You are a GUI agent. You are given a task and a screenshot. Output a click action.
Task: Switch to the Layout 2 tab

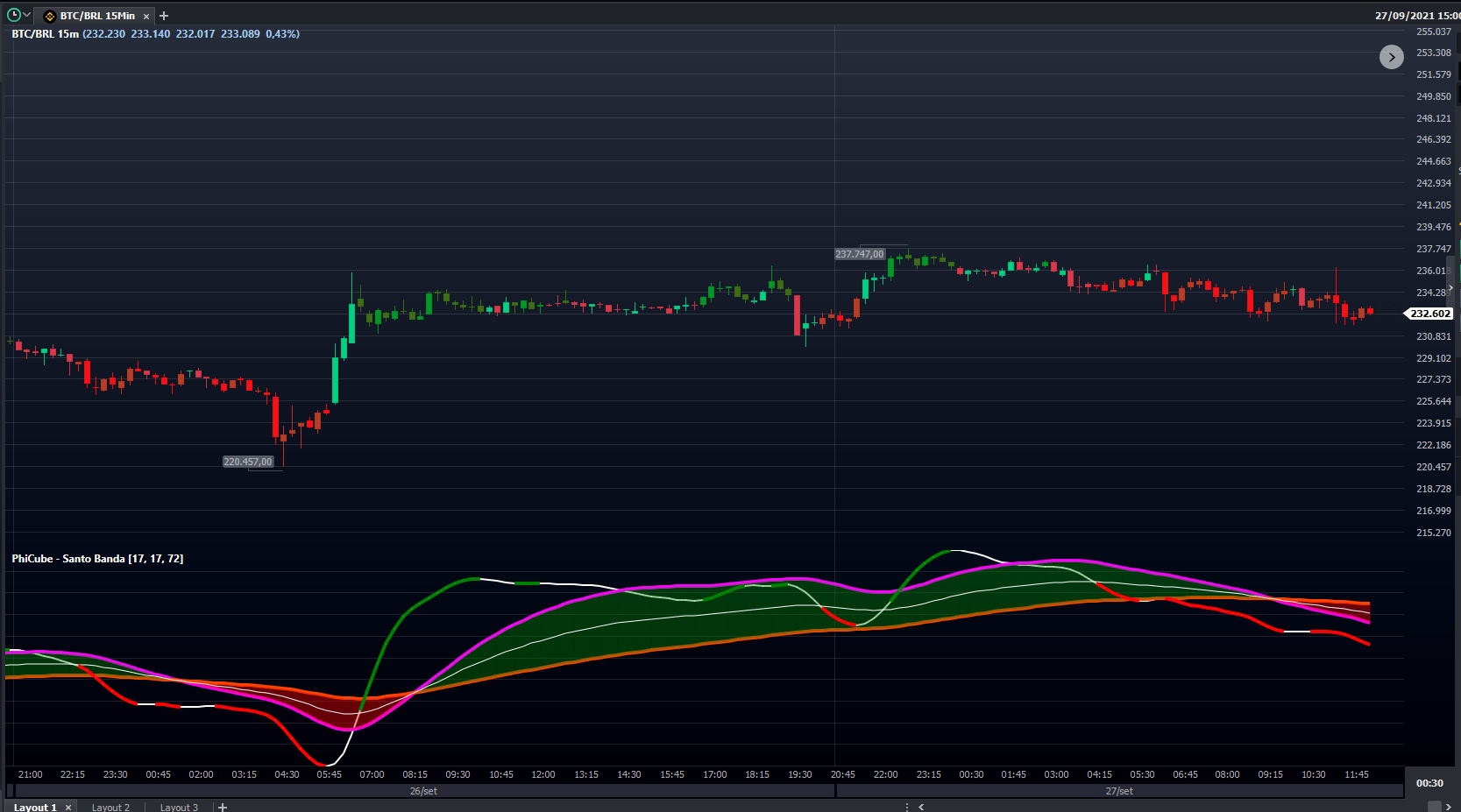coord(110,807)
